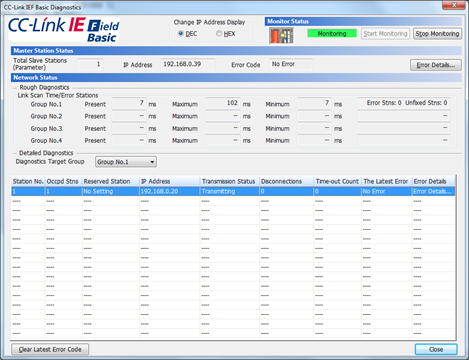This screenshot has height=360, width=469.
Task: Click Group No.2 Present value field
Action: pyautogui.click(x=129, y=116)
